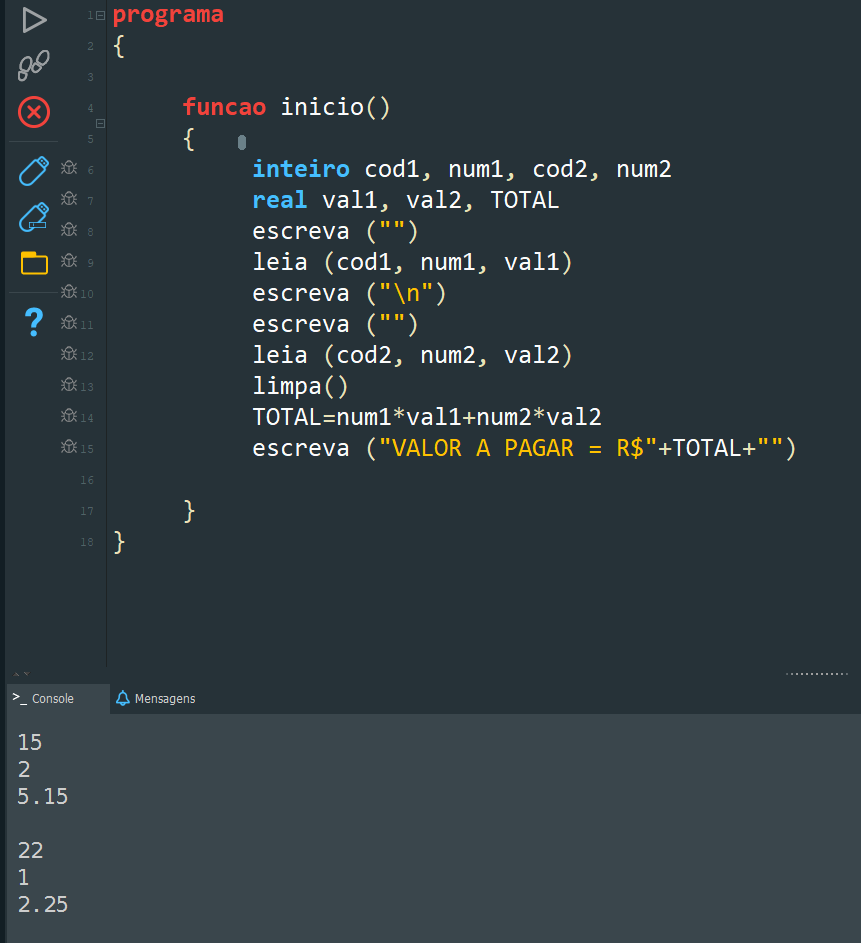The image size is (861, 943).
Task: Click 'leia (cod2, num2, val2)' line
Action: [412, 355]
